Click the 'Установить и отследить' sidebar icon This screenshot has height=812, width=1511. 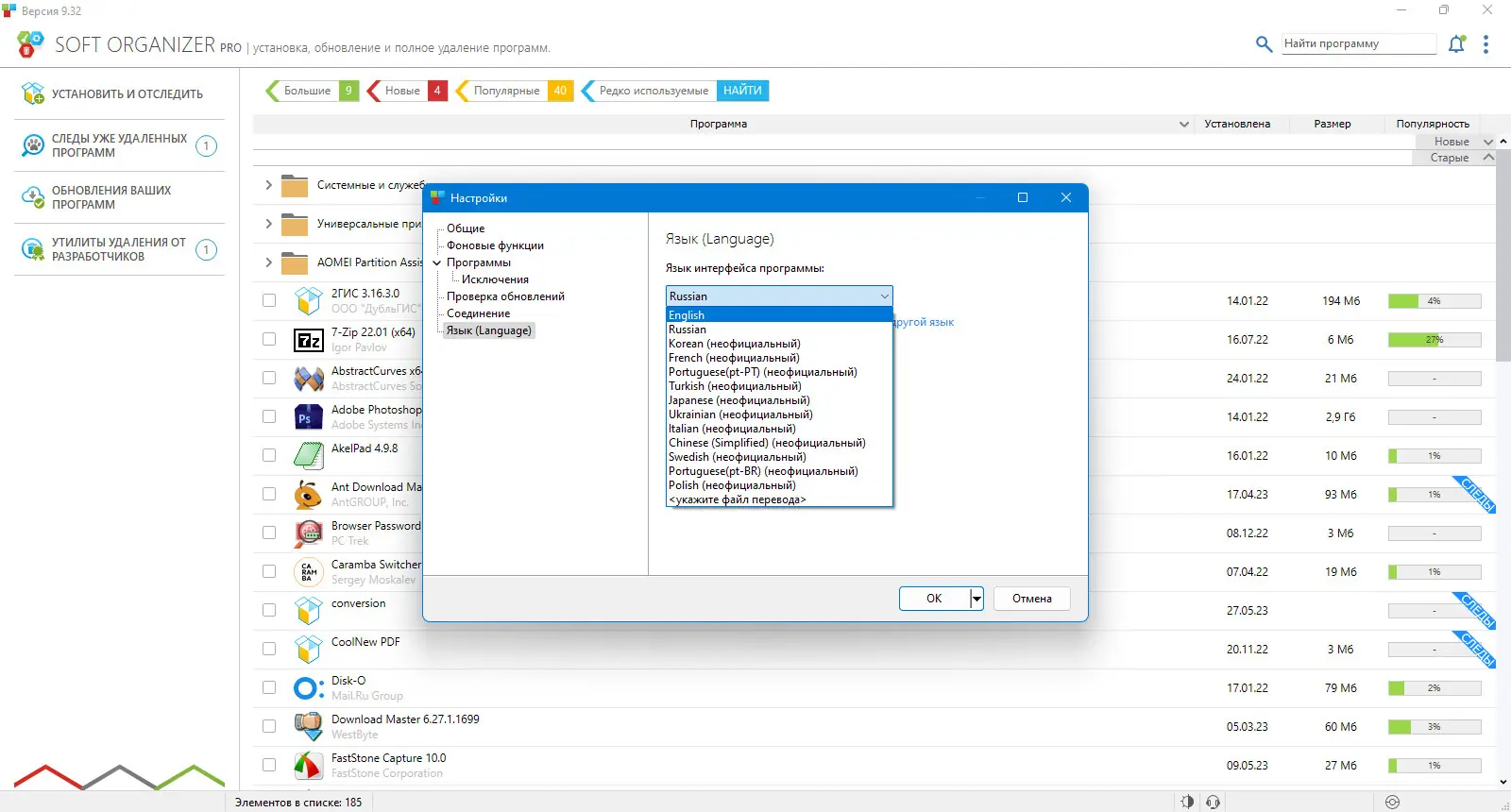(33, 93)
